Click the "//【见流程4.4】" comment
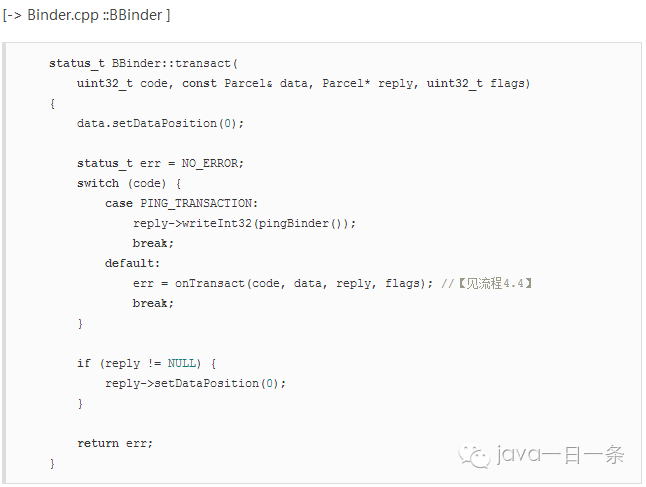 pyautogui.click(x=486, y=283)
